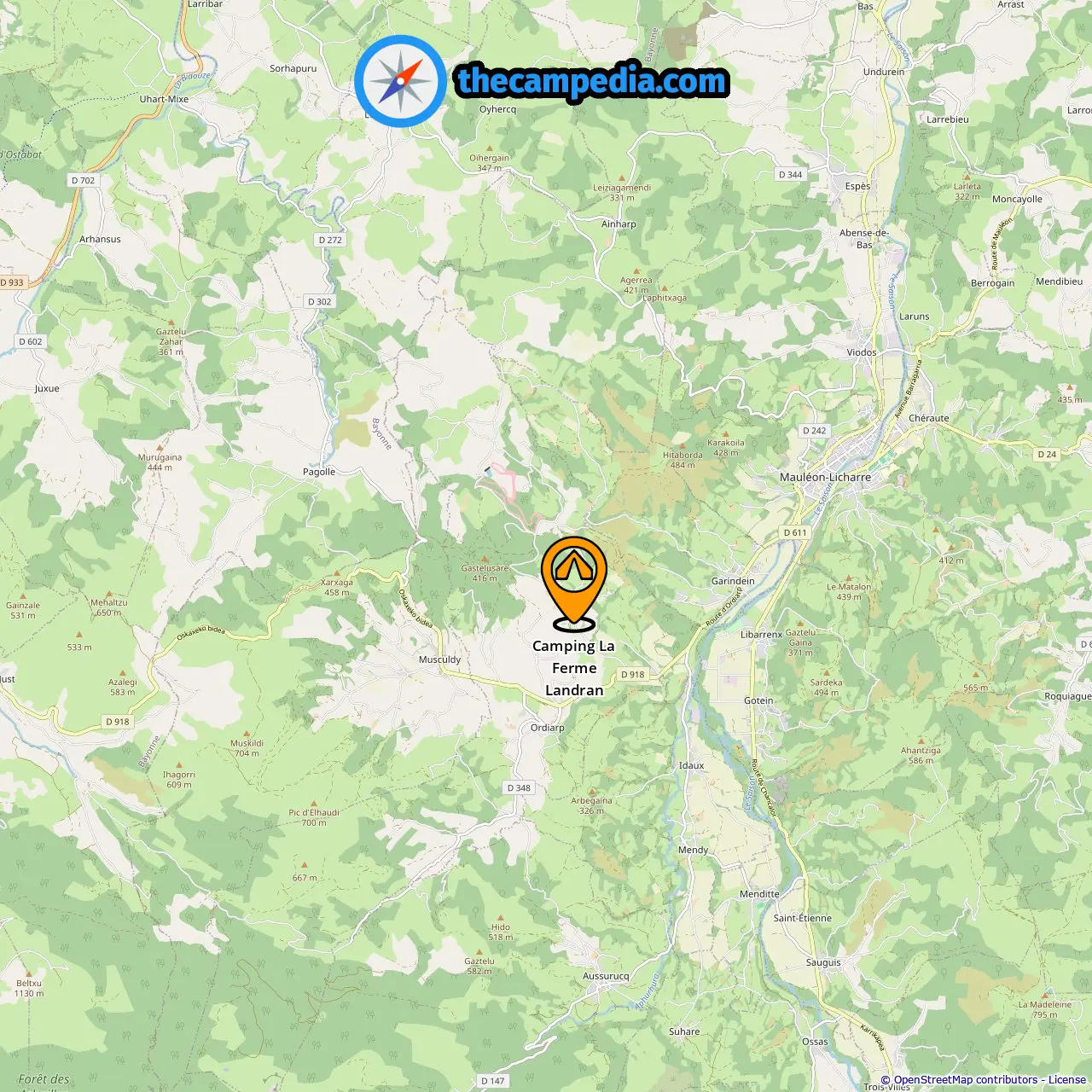Open the thecampedia.com logo text
Viewport: 1092px width, 1092px height.
point(592,81)
